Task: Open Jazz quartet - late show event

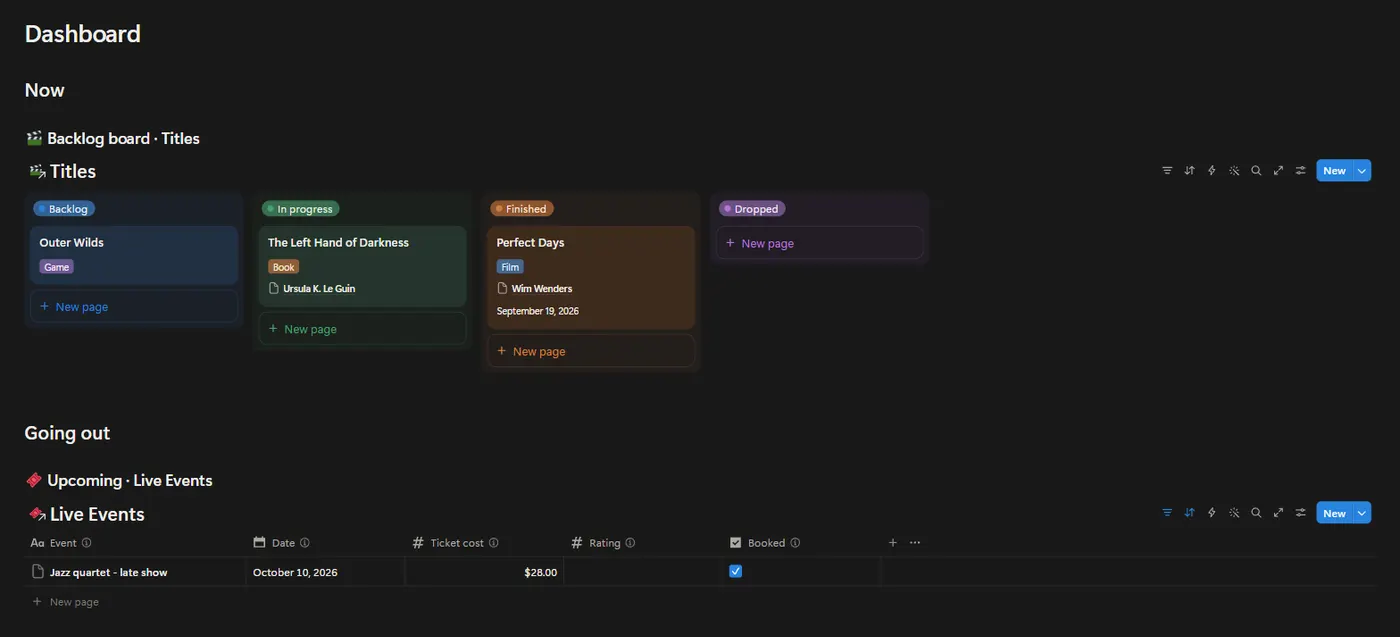Action: click(x=108, y=572)
